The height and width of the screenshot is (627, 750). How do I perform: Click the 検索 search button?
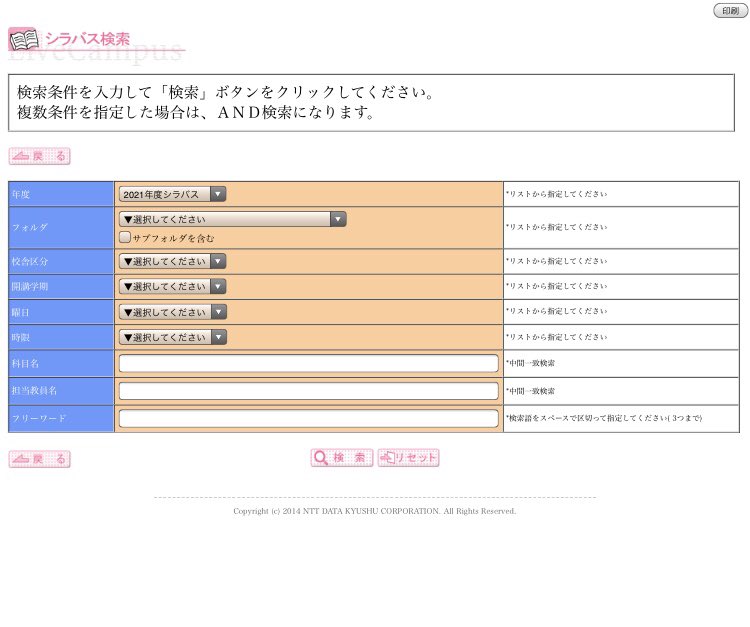(342, 458)
